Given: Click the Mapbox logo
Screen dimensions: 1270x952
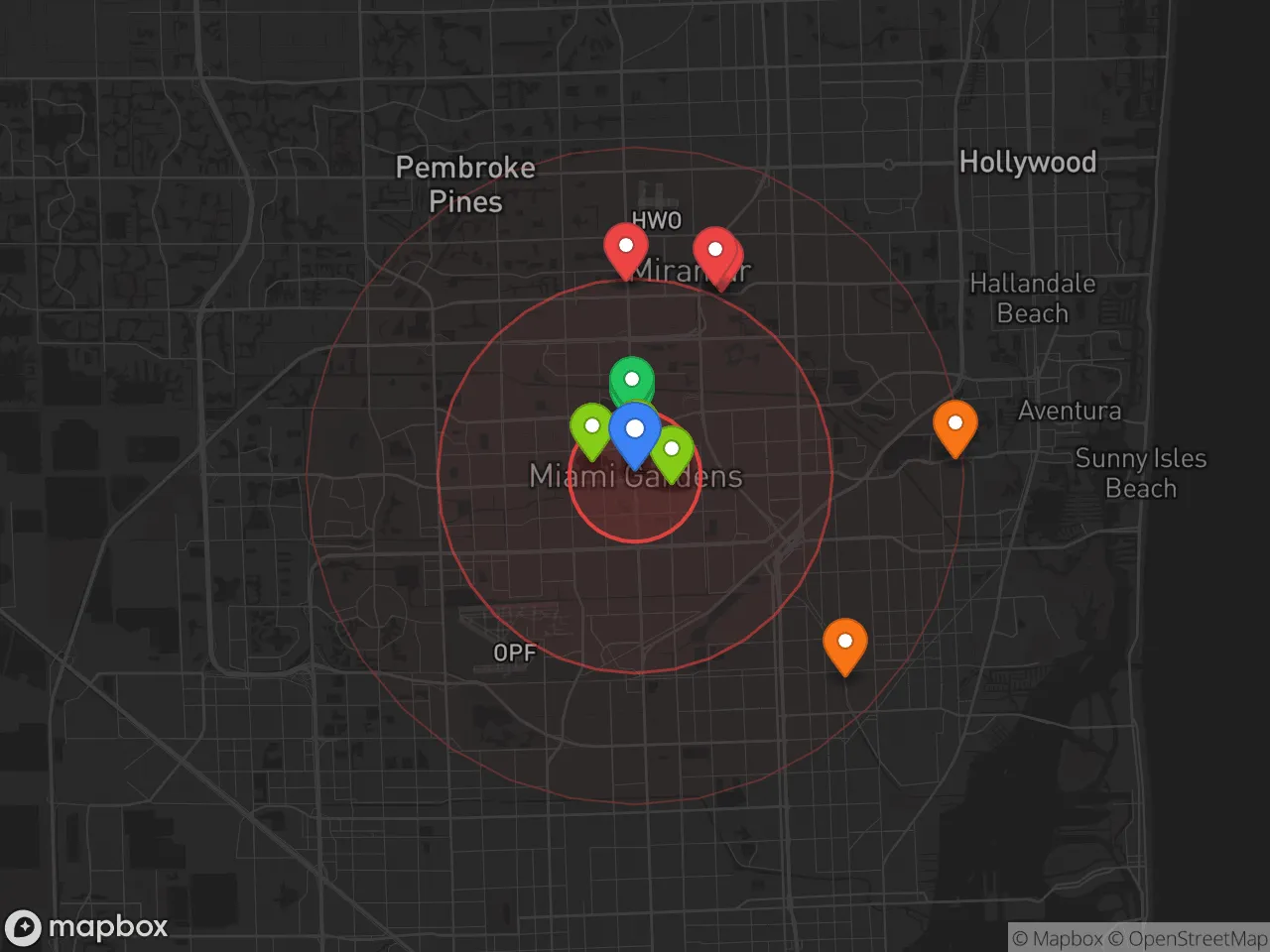Looking at the screenshot, I should (x=86, y=927).
